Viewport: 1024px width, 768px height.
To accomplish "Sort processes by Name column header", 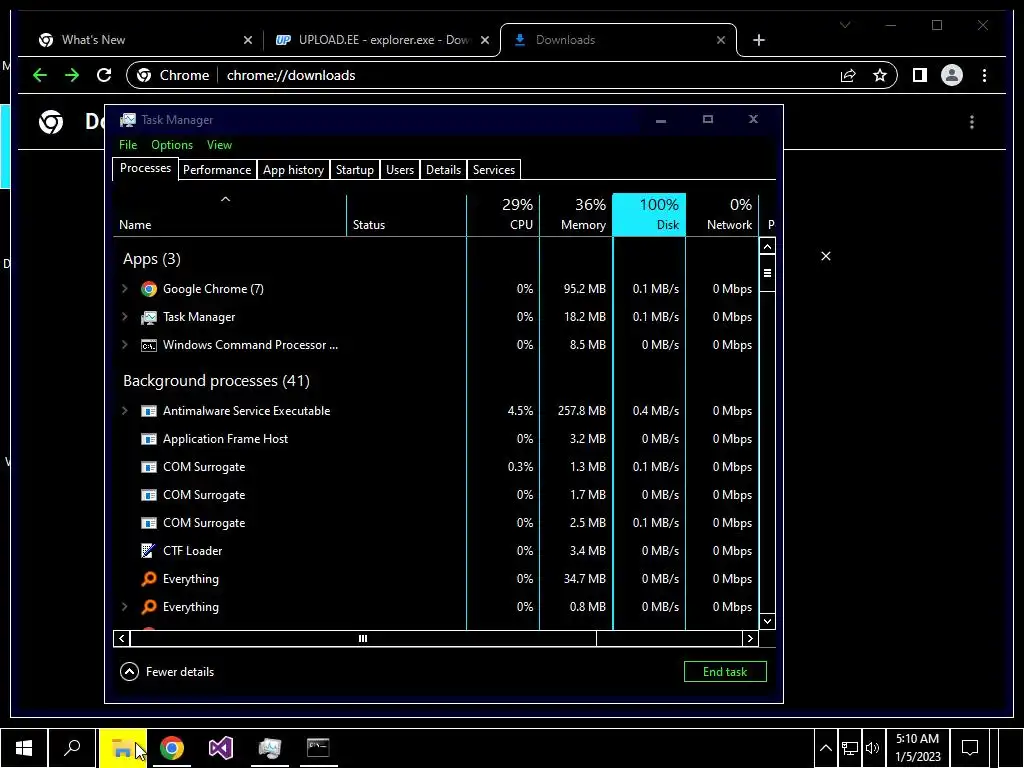I will (x=230, y=214).
